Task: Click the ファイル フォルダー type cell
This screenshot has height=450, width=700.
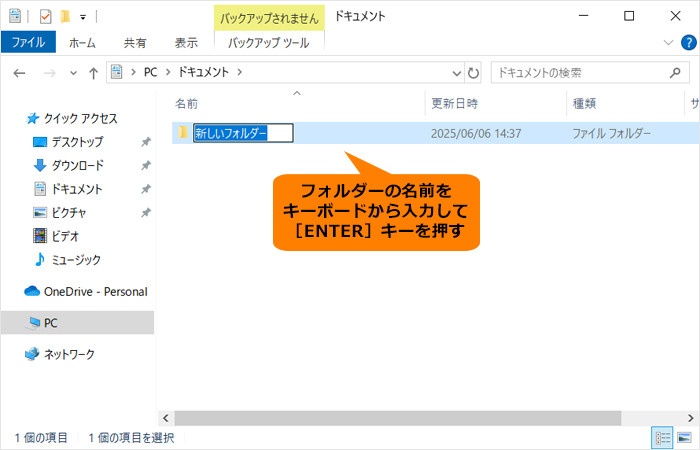Action: pos(611,133)
